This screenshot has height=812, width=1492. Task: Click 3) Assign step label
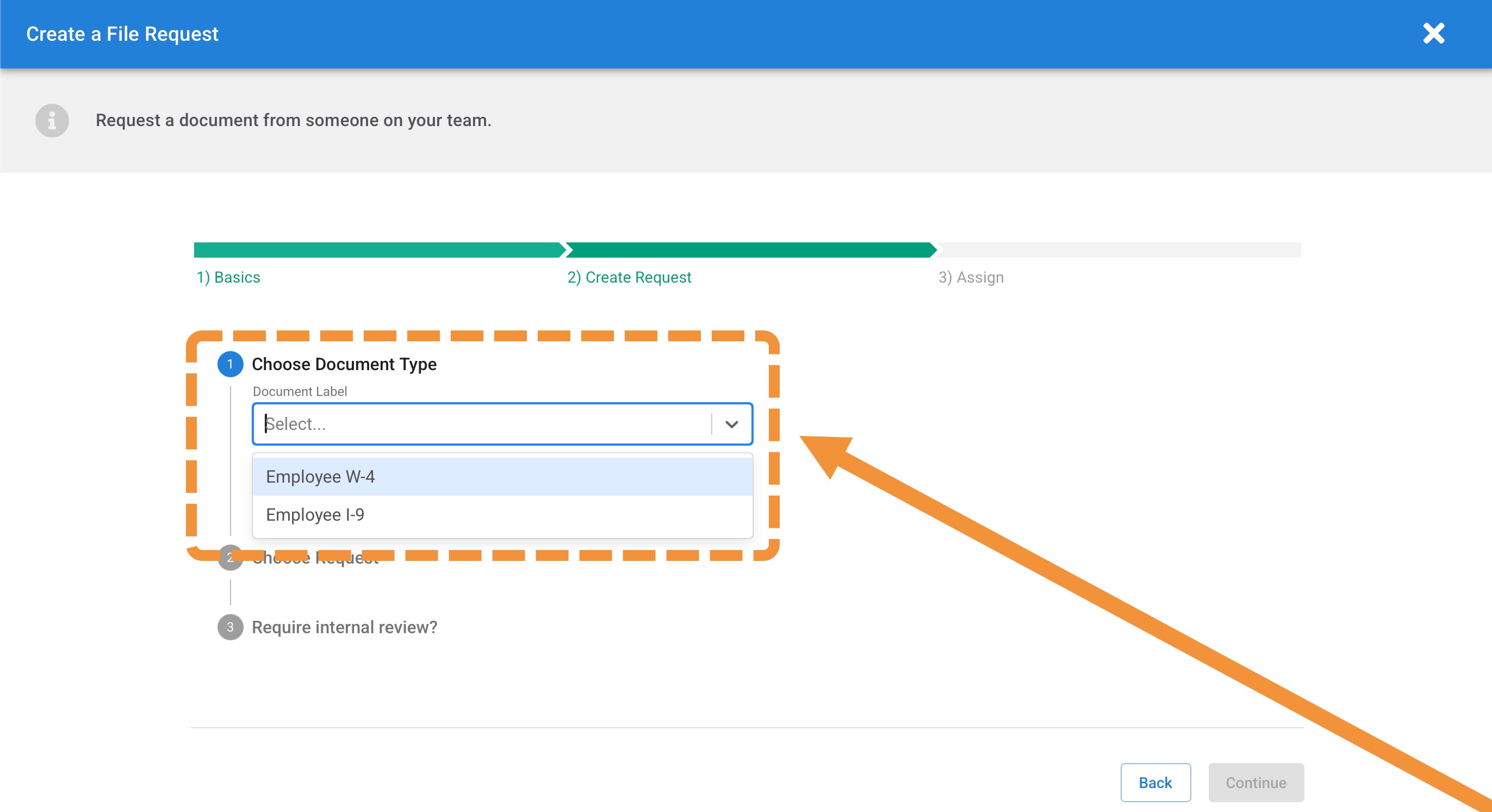(x=971, y=277)
